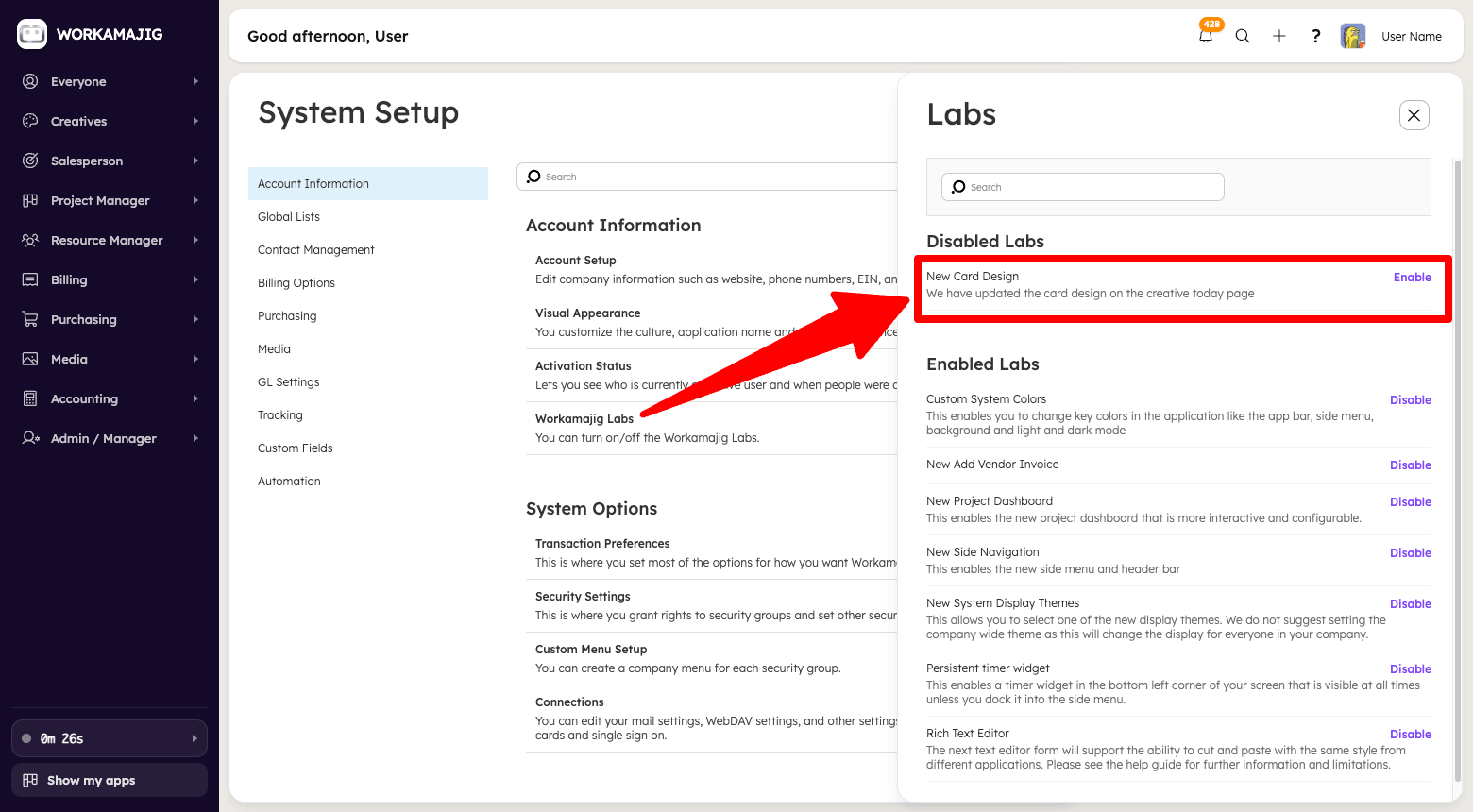
Task: Expand the Everyone menu arrow
Action: click(195, 81)
